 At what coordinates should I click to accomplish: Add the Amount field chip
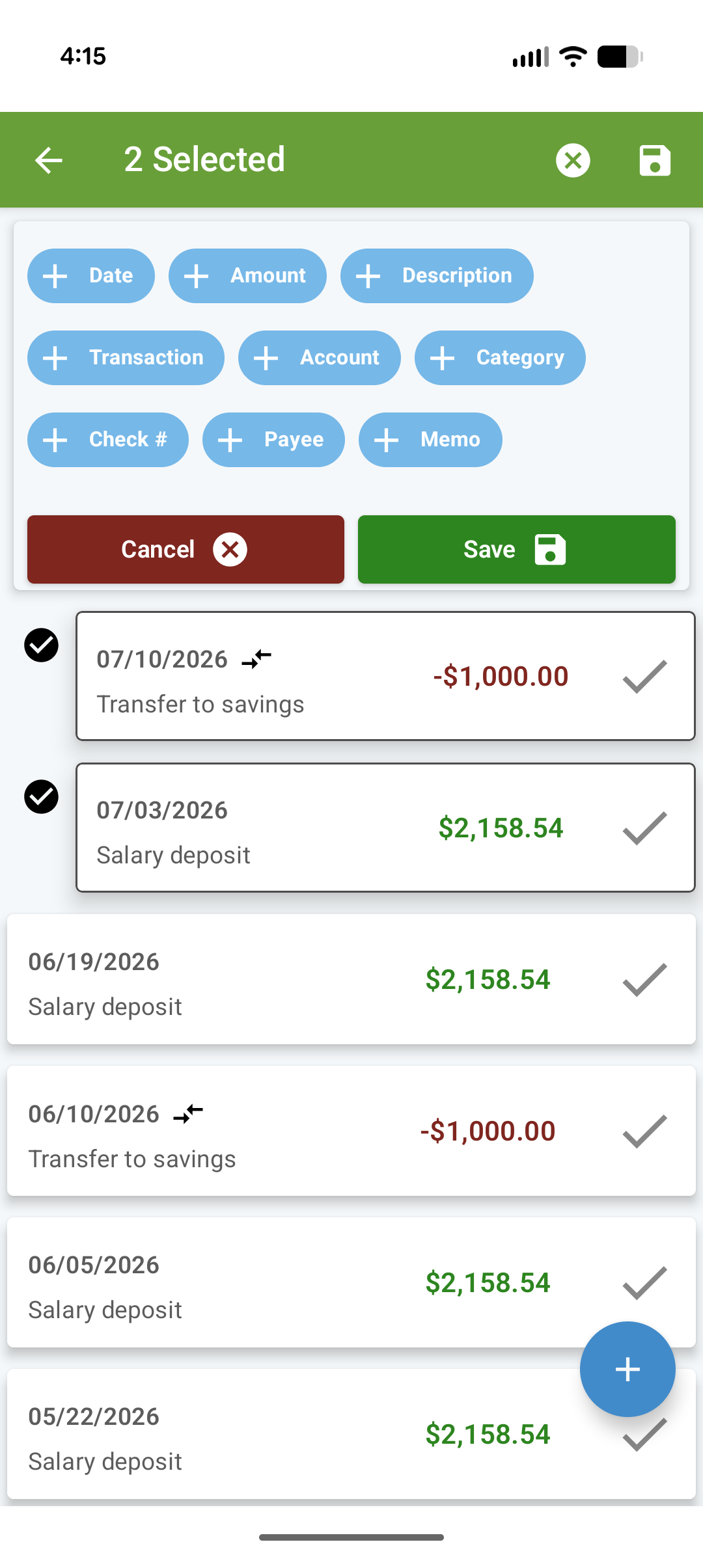point(247,276)
